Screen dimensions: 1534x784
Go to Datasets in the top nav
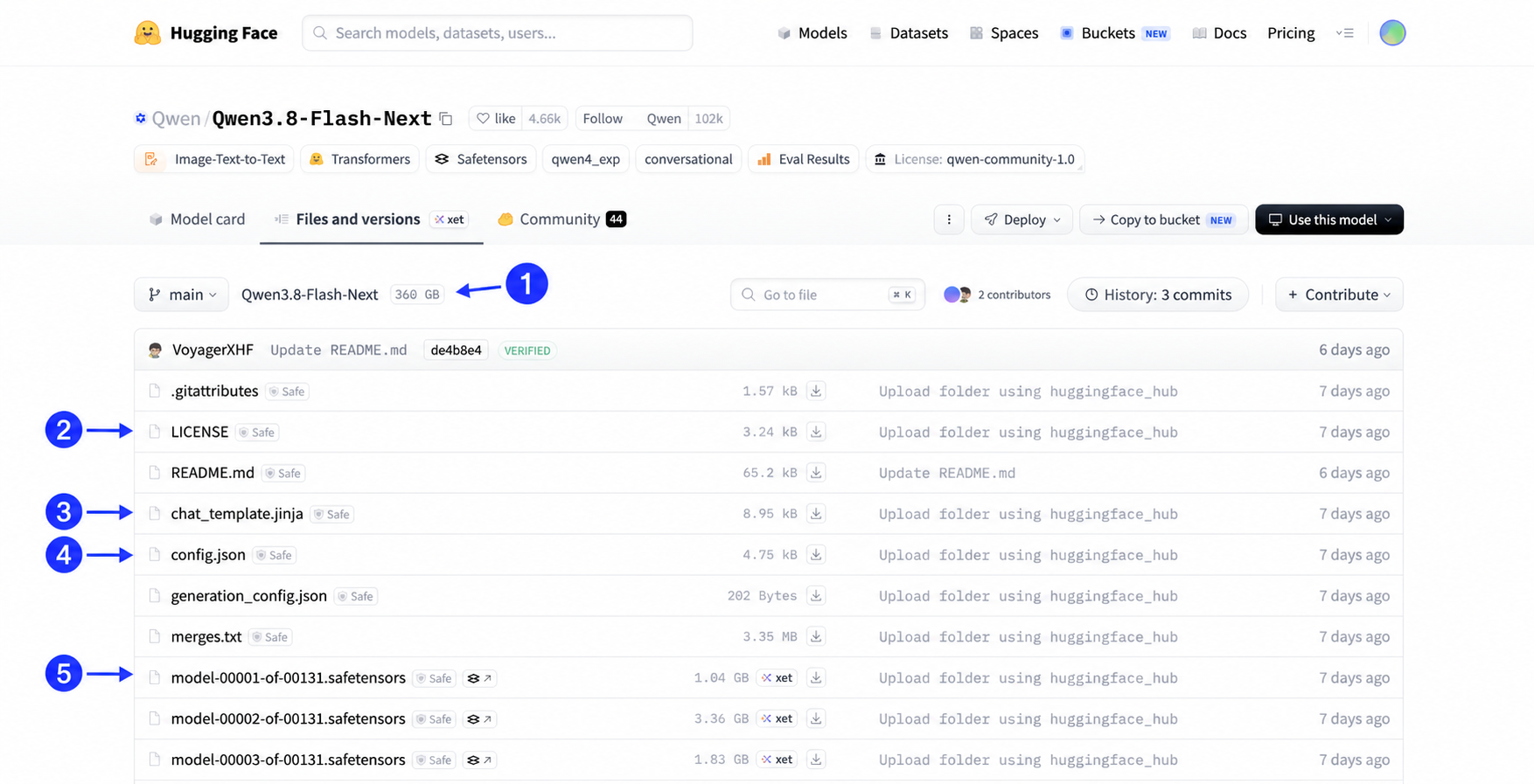909,33
